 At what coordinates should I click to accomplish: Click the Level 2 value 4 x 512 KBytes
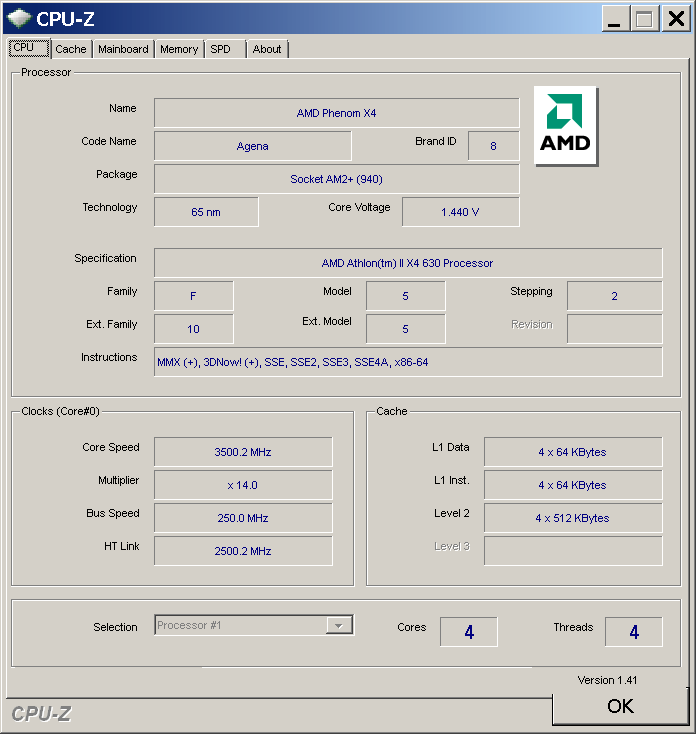click(573, 518)
